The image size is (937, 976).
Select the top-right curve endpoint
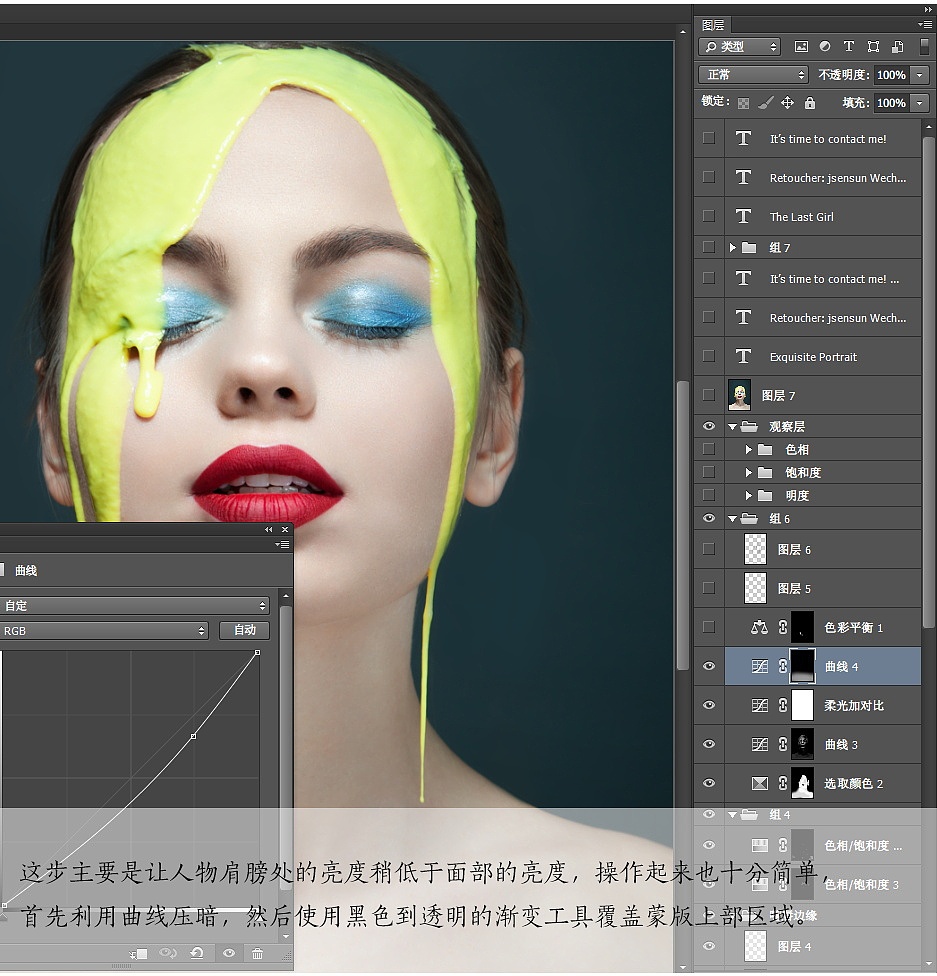point(258,652)
